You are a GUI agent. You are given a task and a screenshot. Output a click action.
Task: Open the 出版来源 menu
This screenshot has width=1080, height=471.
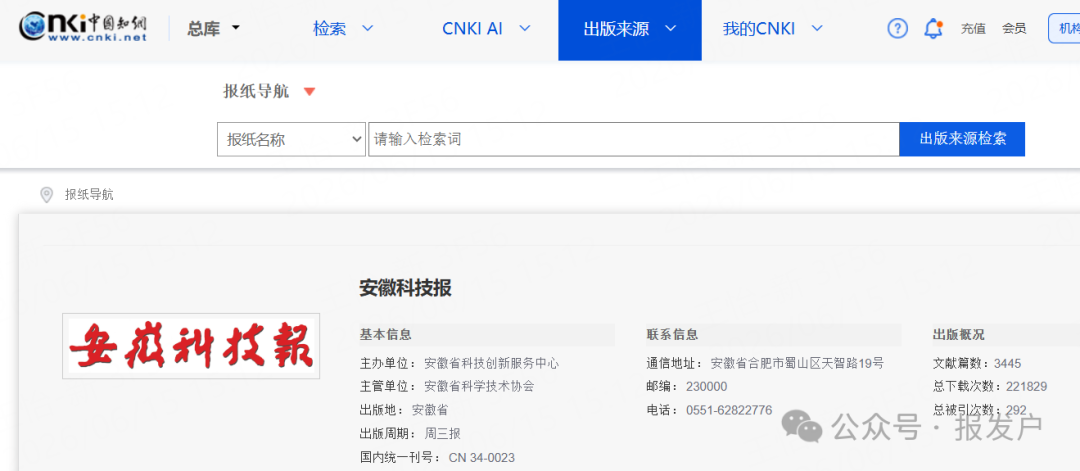pyautogui.click(x=630, y=30)
